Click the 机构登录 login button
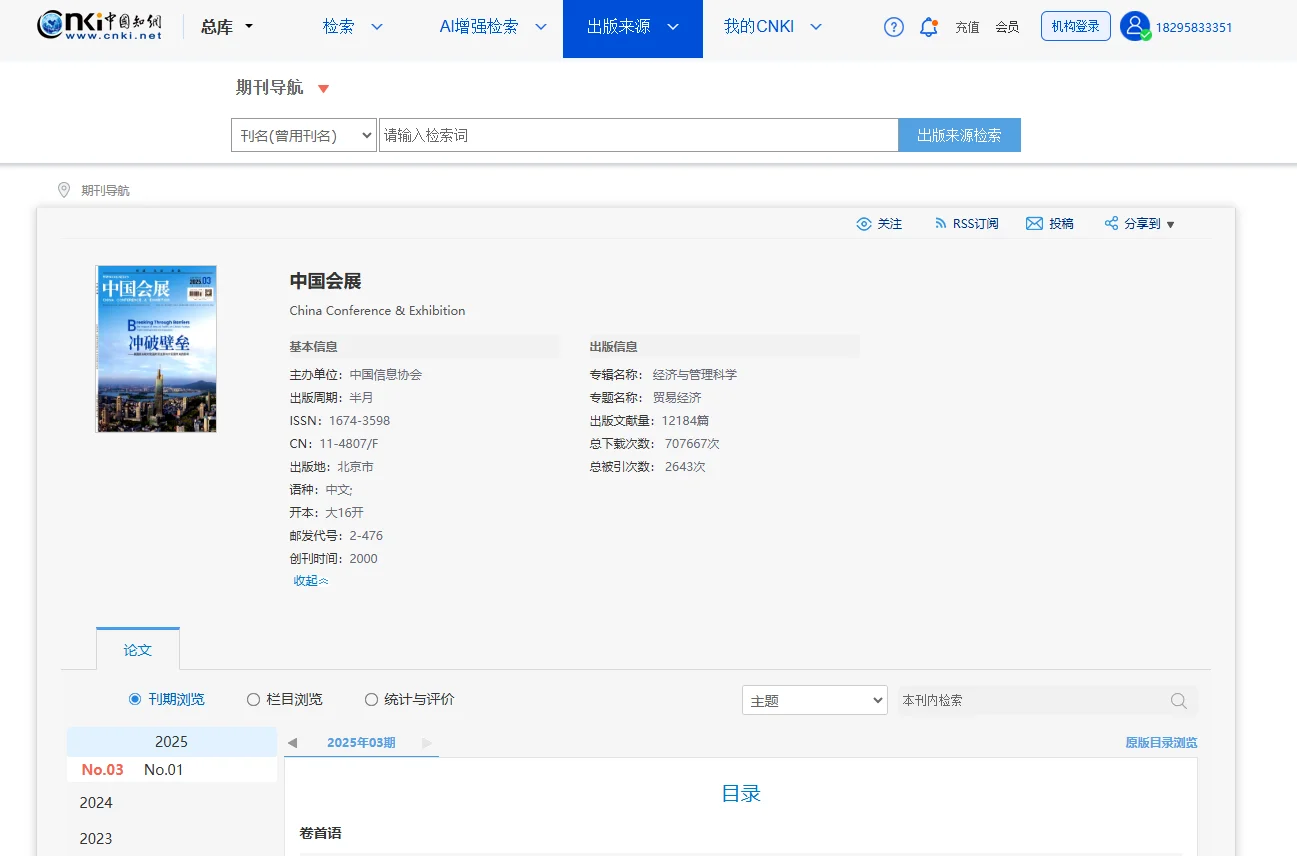The image size is (1297, 856). 1075,26
